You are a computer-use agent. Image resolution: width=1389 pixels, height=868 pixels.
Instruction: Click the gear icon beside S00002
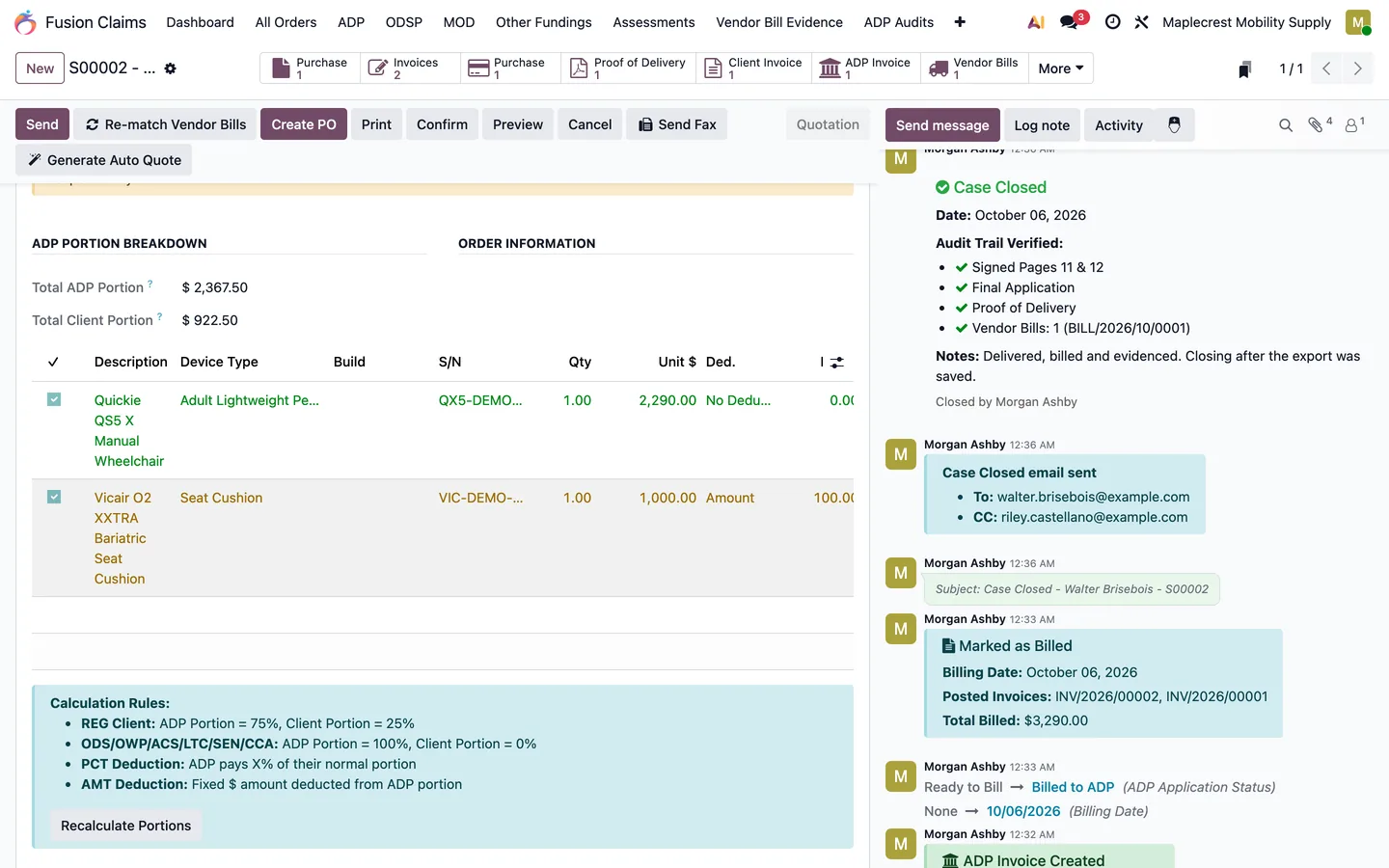(171, 68)
